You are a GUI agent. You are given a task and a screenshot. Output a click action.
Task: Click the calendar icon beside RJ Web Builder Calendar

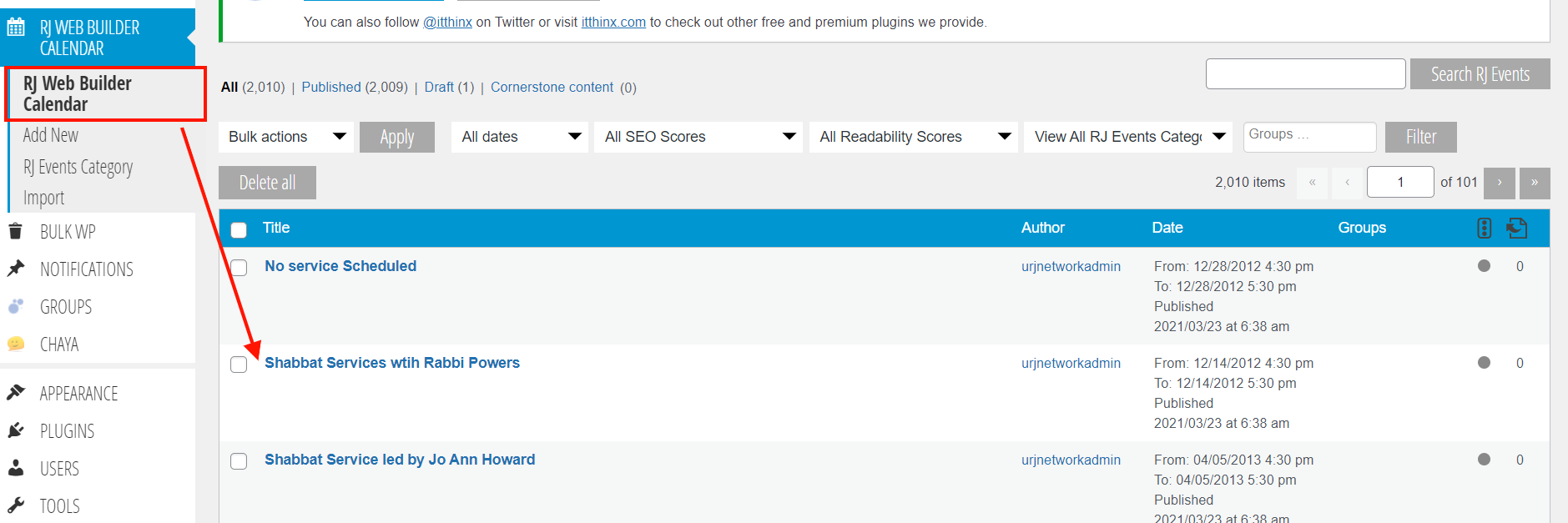click(x=16, y=28)
